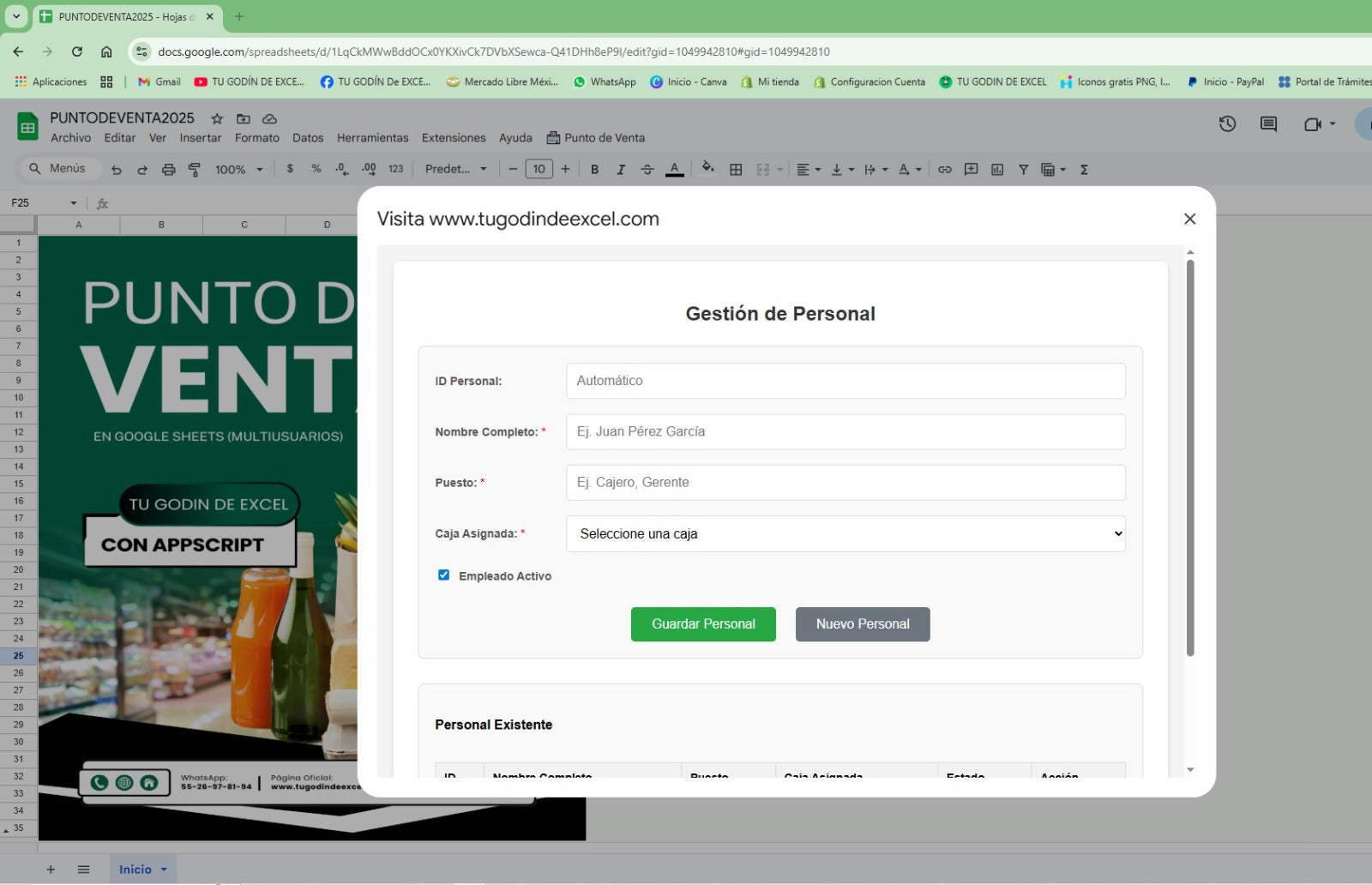Click the Nuevo Personal button
Screen dimensions: 1372x885
pyautogui.click(x=863, y=624)
